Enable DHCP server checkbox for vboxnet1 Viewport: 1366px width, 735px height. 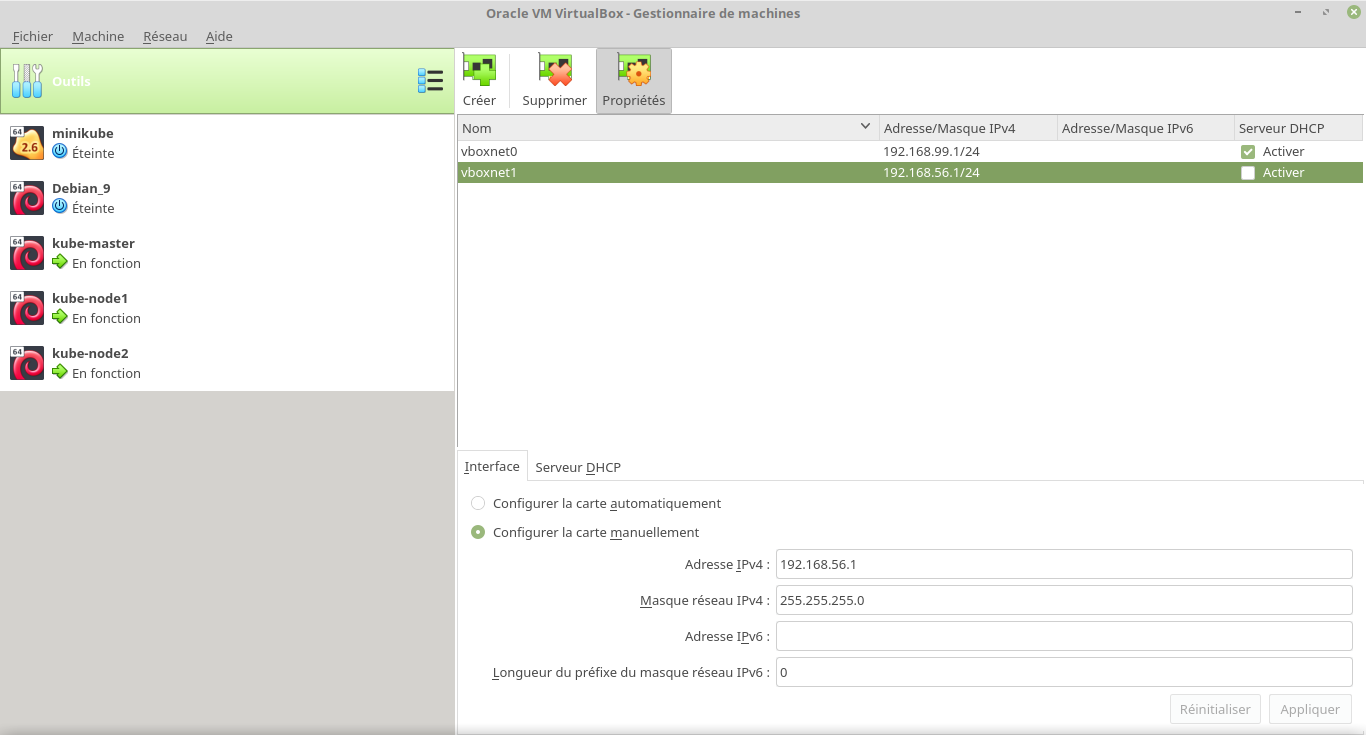point(1248,173)
